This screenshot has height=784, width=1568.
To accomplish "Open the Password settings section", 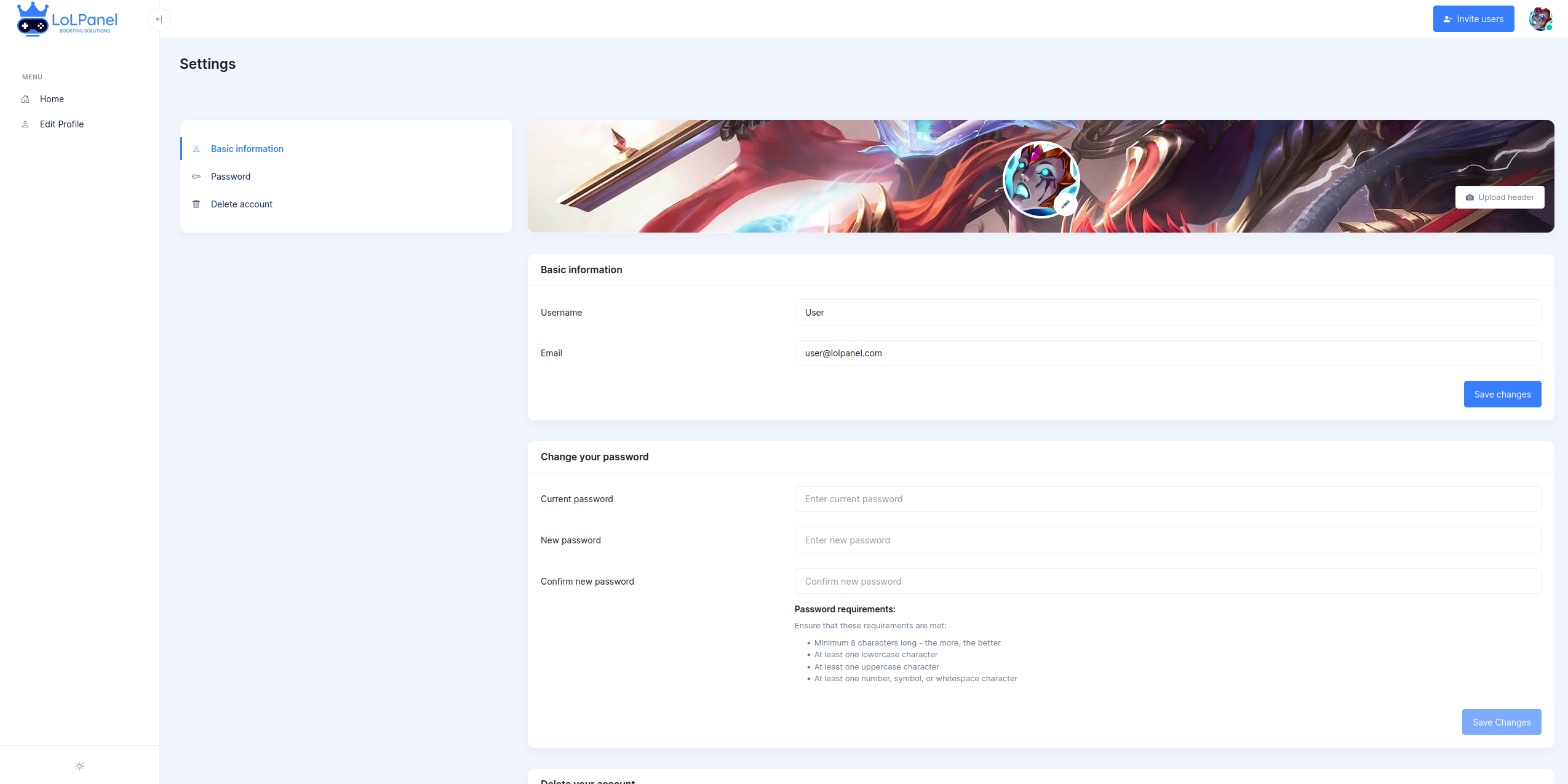I will pos(230,177).
